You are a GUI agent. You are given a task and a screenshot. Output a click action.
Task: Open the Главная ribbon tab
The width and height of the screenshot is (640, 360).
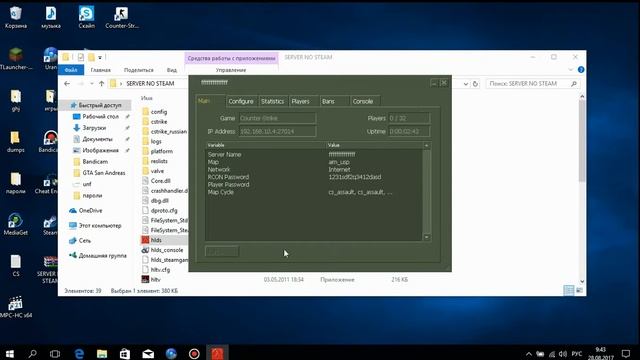pyautogui.click(x=100, y=70)
